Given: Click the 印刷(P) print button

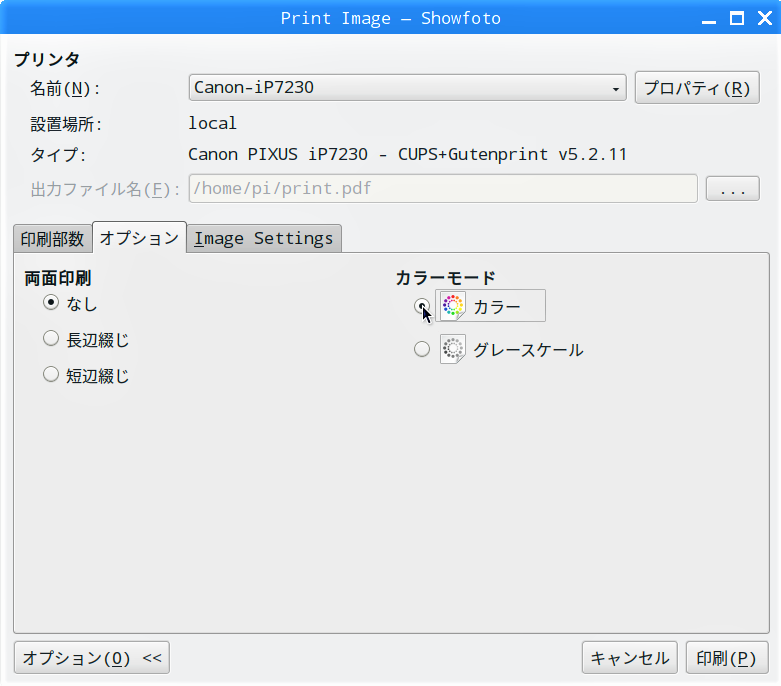Looking at the screenshot, I should 727,658.
